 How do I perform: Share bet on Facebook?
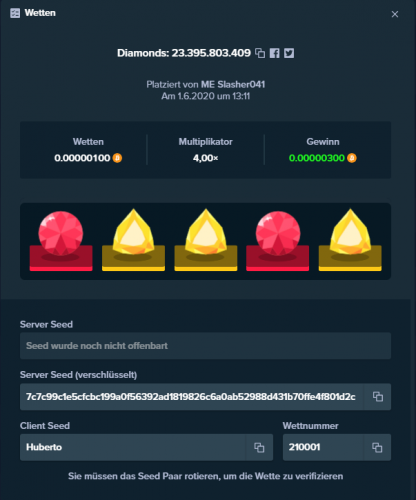pyautogui.click(x=274, y=53)
